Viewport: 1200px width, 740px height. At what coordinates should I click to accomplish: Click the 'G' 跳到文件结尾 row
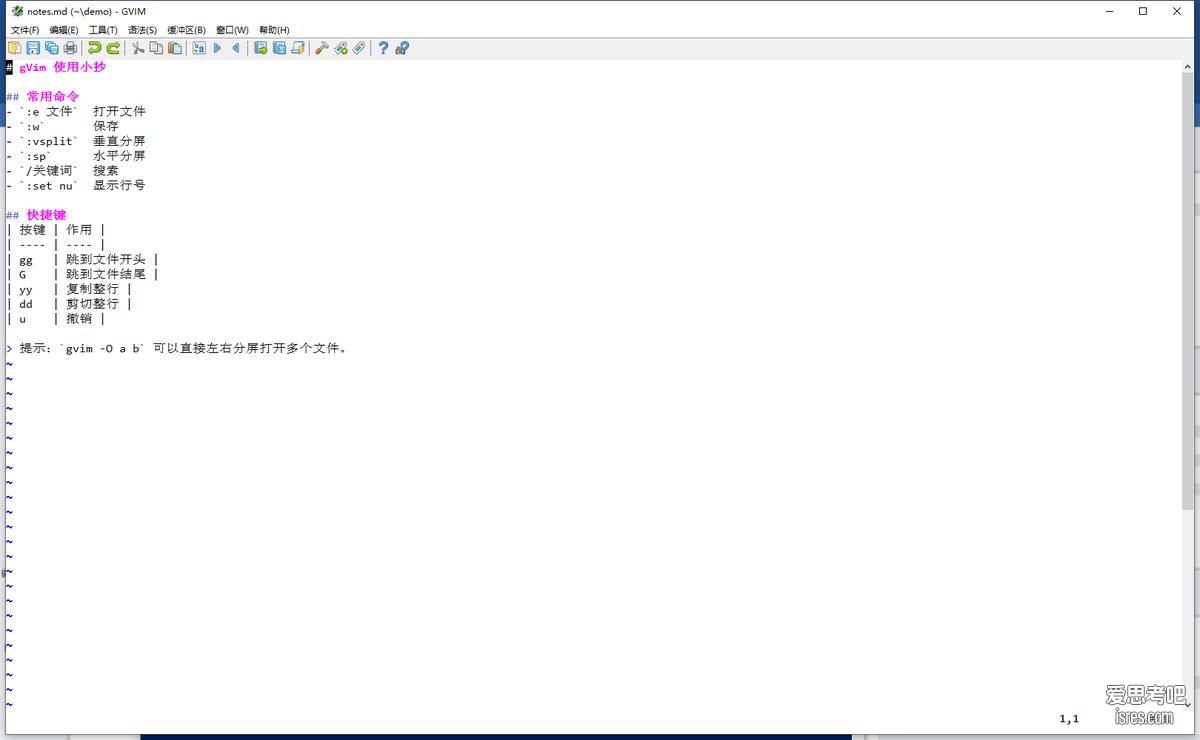click(x=83, y=274)
